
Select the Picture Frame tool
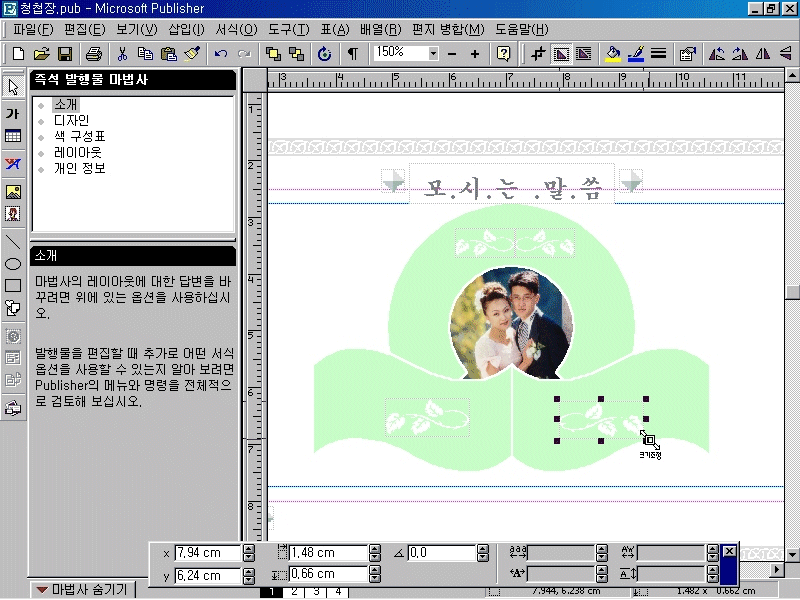point(13,191)
